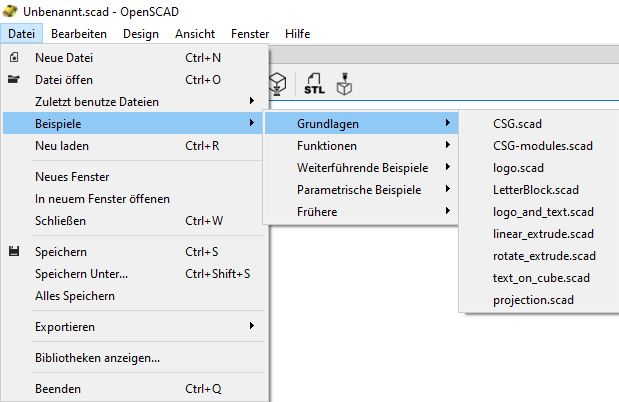Open the Bearbeiten menu
The height and width of the screenshot is (402, 619).
click(79, 34)
